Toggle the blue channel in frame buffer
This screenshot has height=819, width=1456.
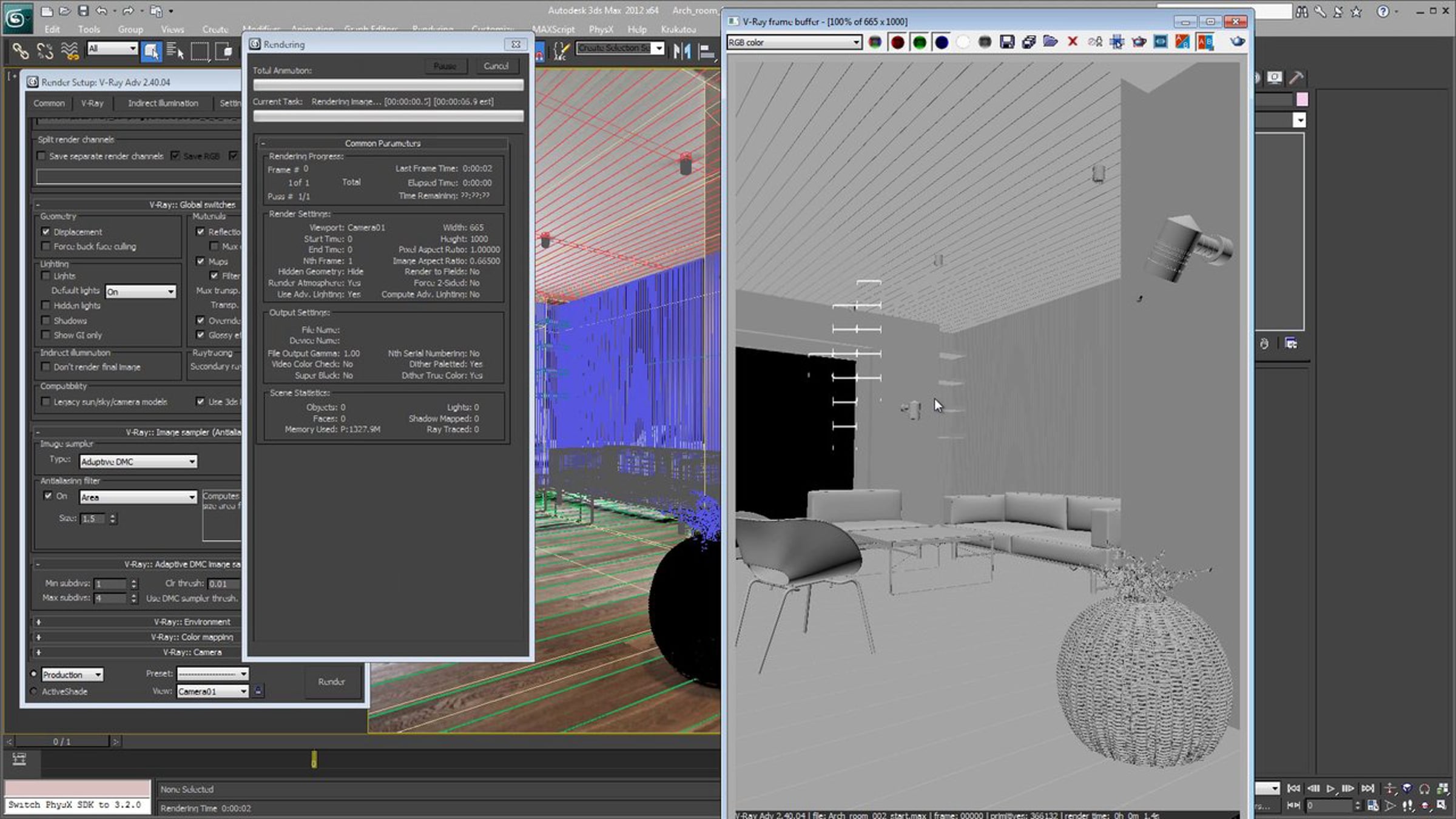coord(942,42)
